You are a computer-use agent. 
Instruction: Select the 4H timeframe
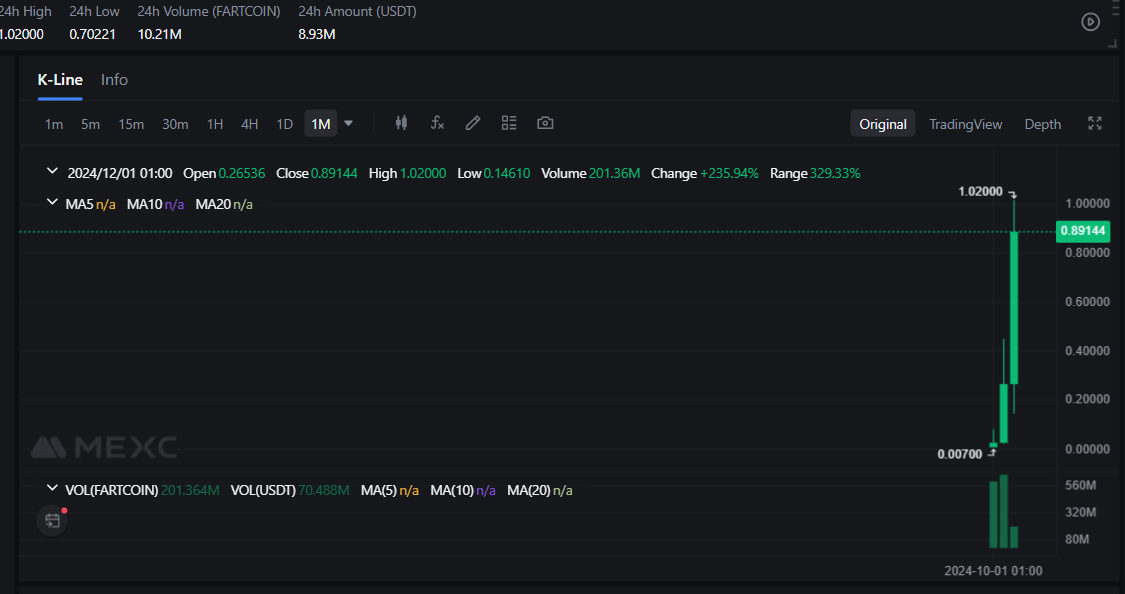coord(250,124)
